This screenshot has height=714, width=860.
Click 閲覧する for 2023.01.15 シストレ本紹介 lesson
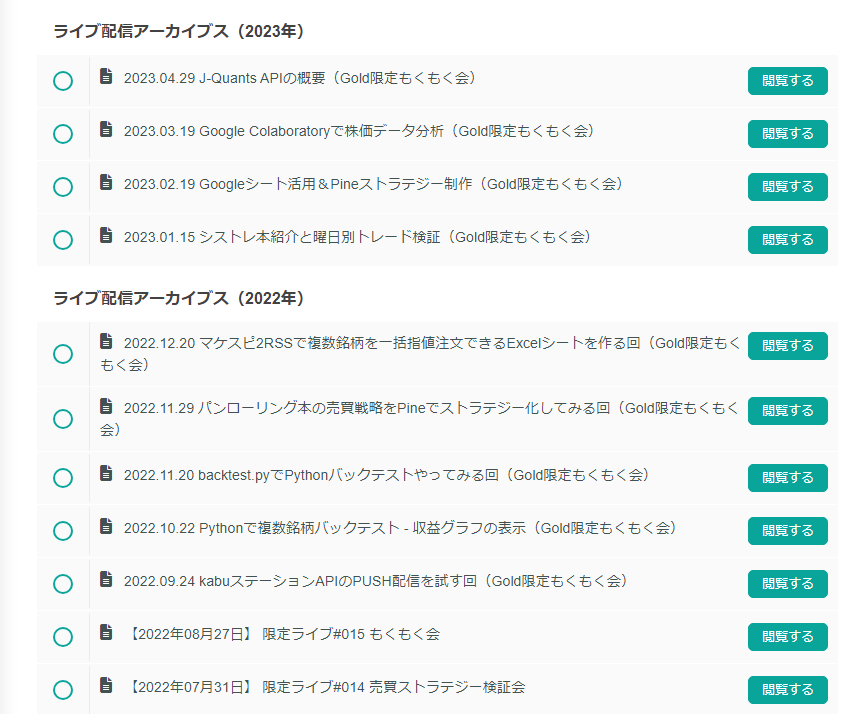[788, 240]
